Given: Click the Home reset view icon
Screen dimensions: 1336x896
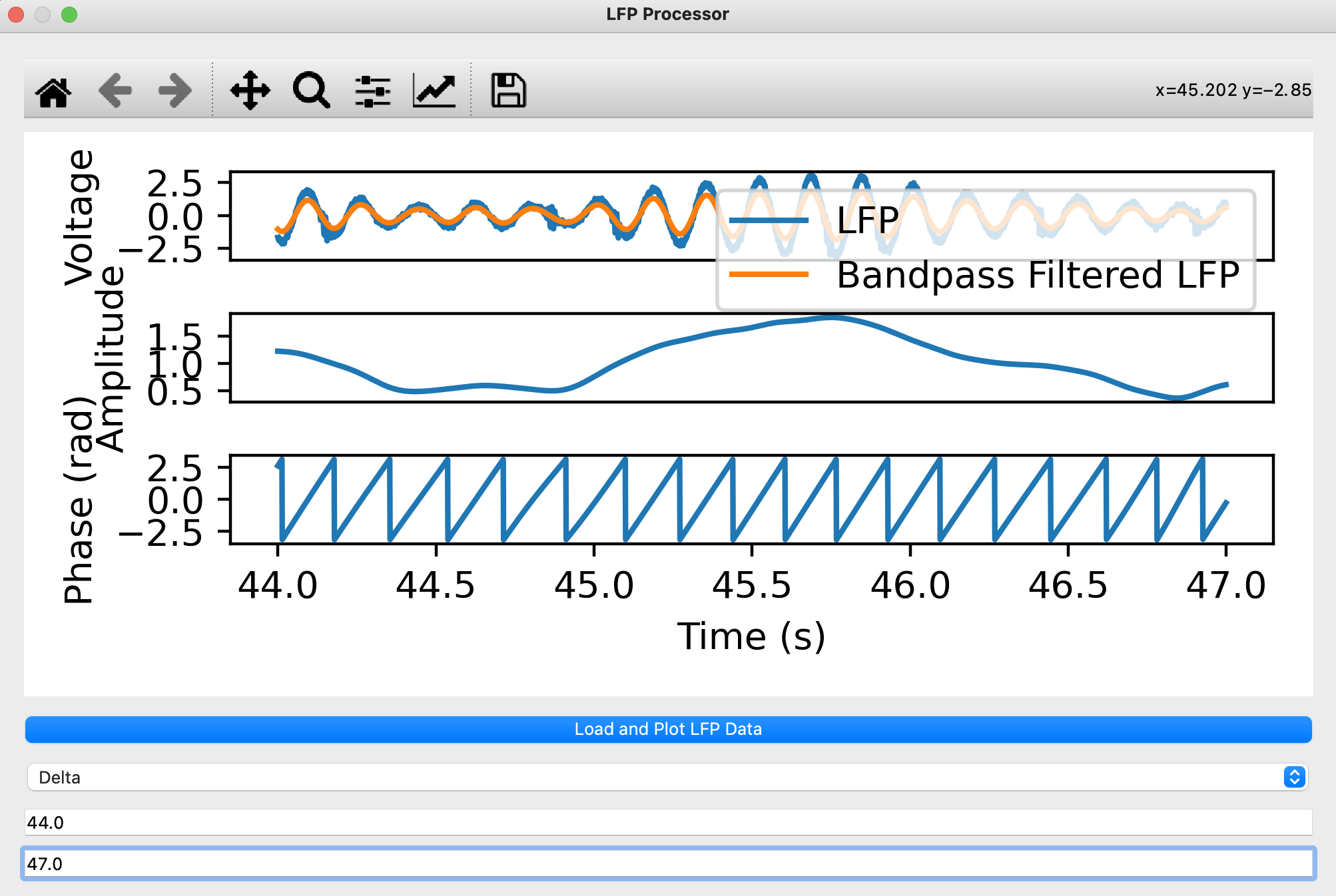Looking at the screenshot, I should 54,91.
